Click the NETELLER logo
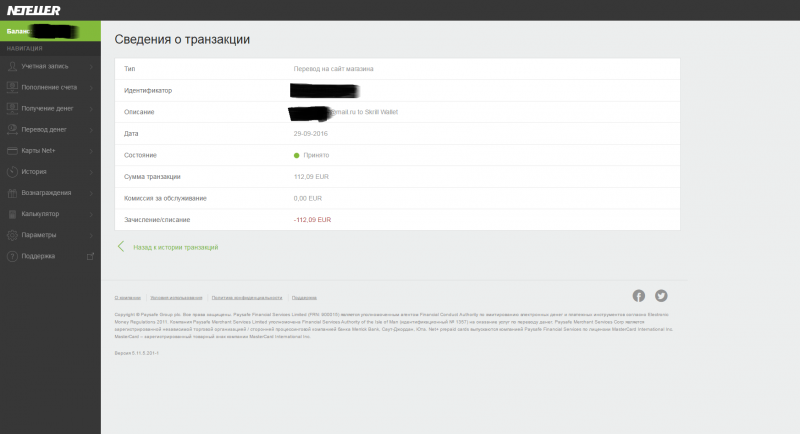The width and height of the screenshot is (800, 434). (x=31, y=9)
